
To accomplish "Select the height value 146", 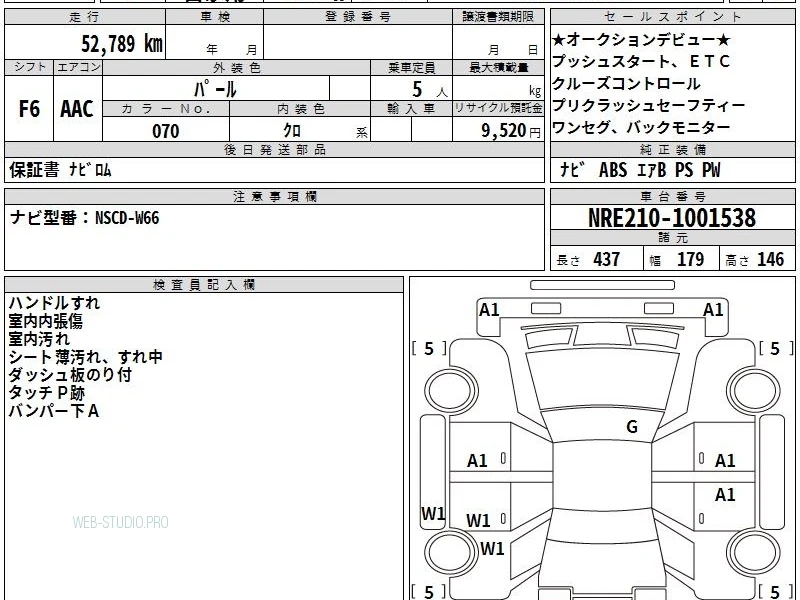I will [x=770, y=259].
